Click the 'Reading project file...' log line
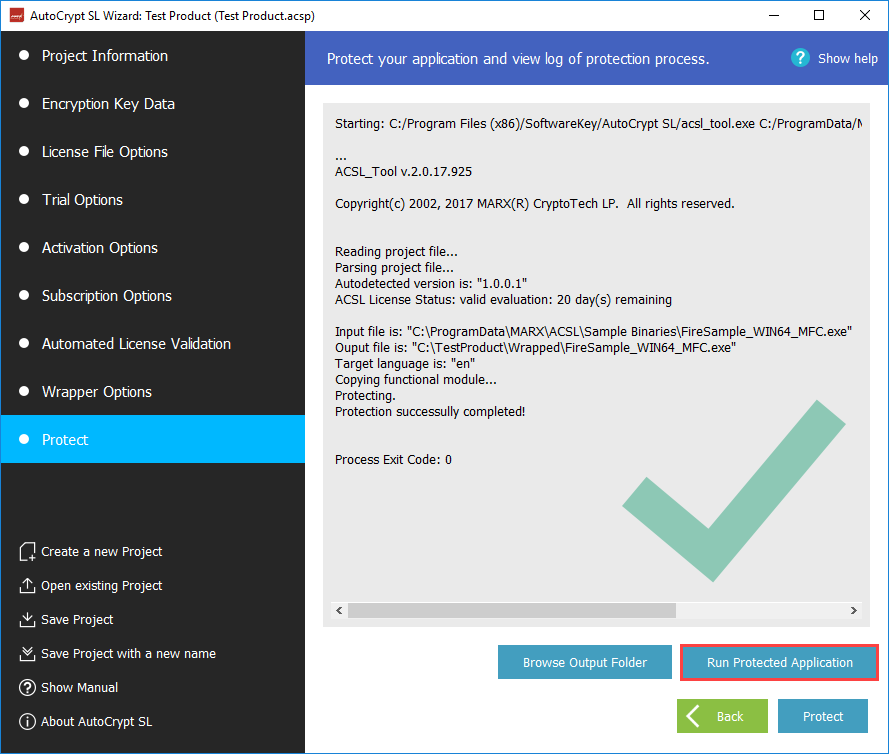The width and height of the screenshot is (889, 754). tap(396, 252)
